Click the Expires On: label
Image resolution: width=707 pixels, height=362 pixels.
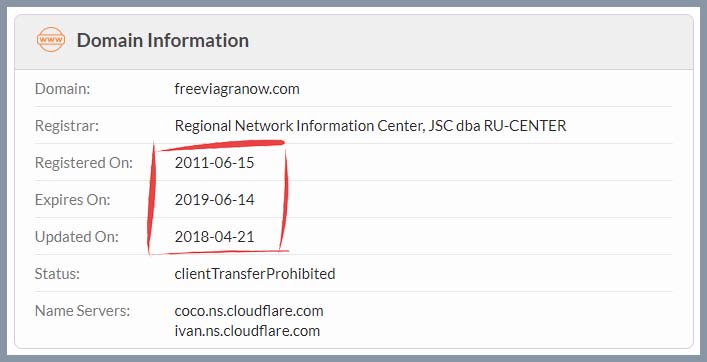tap(72, 200)
